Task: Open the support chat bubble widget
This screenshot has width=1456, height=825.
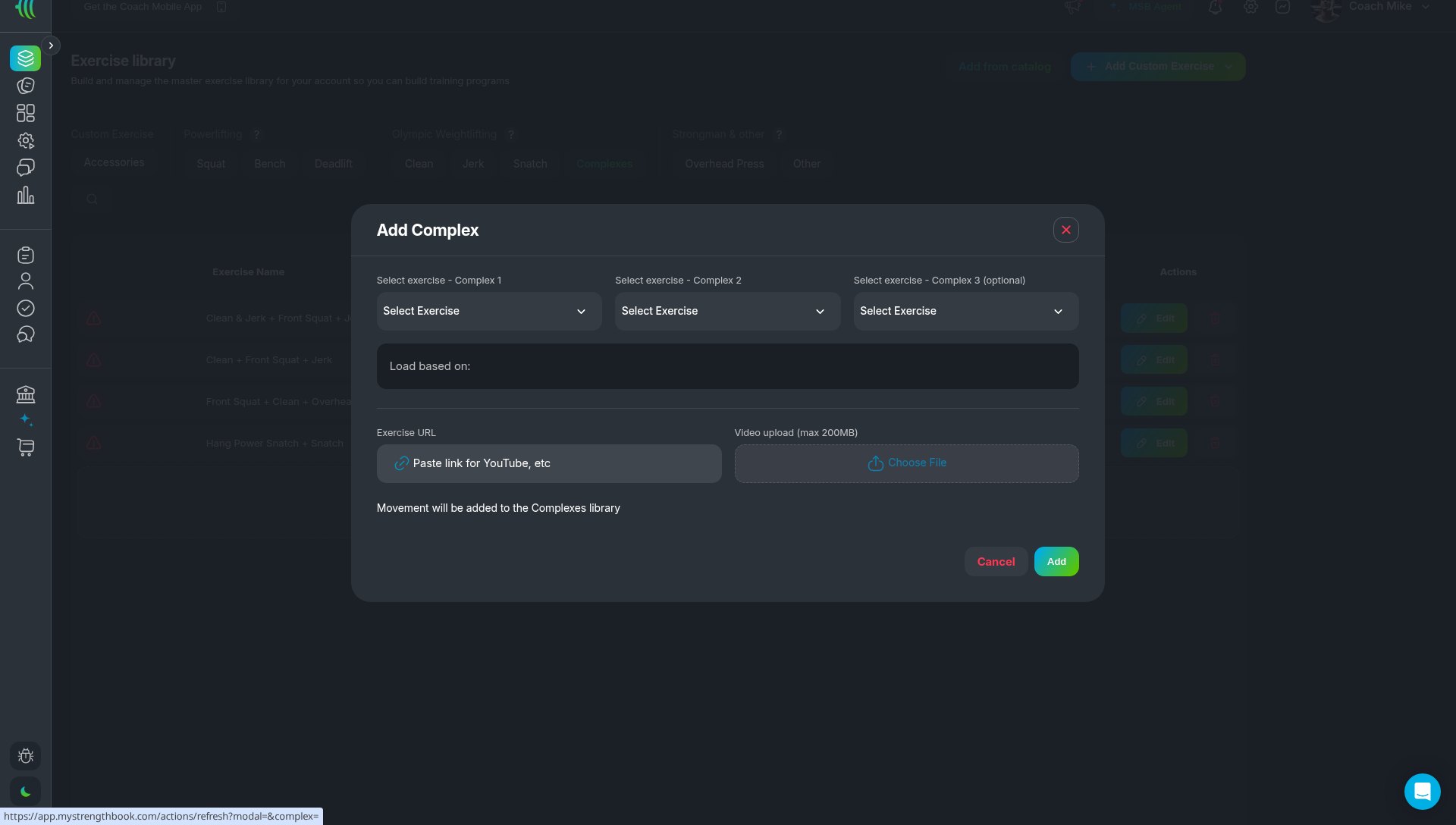Action: coord(1422,792)
